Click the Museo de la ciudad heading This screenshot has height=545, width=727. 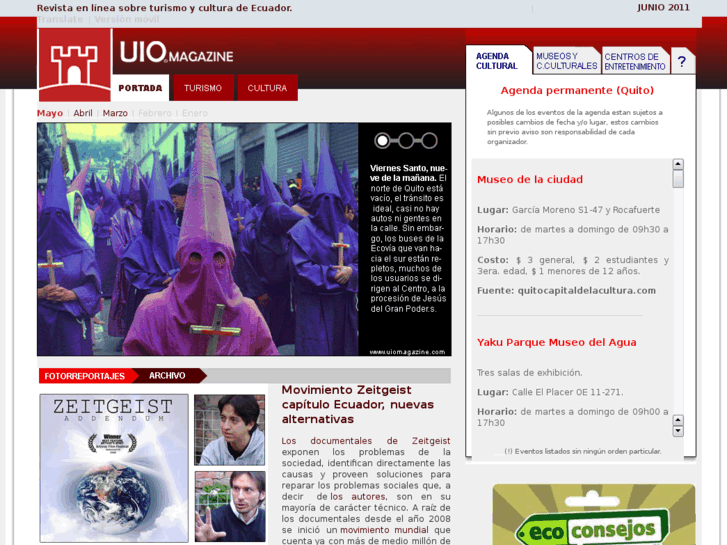530,180
